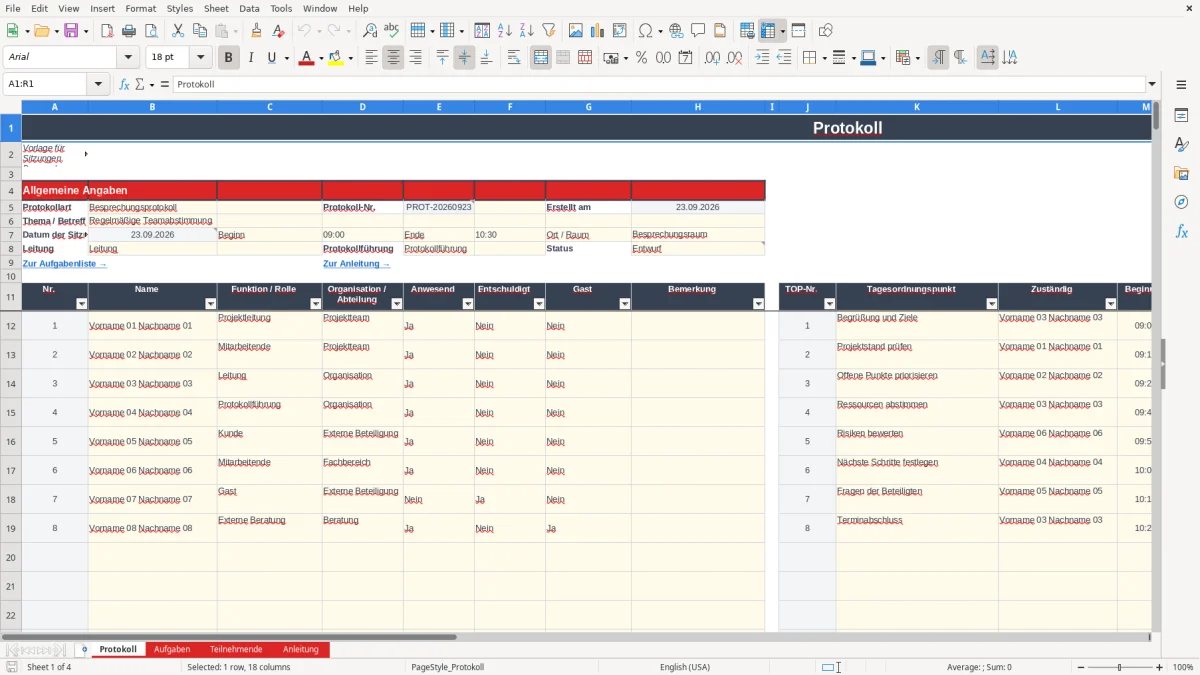Open the Font Name dropdown

coord(130,58)
